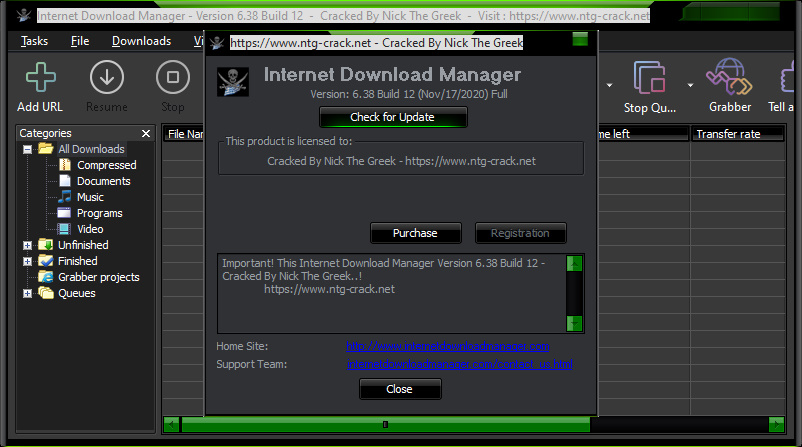Screen dimensions: 802x447
Task: Click the Add URL toolbar icon
Action: pos(40,78)
